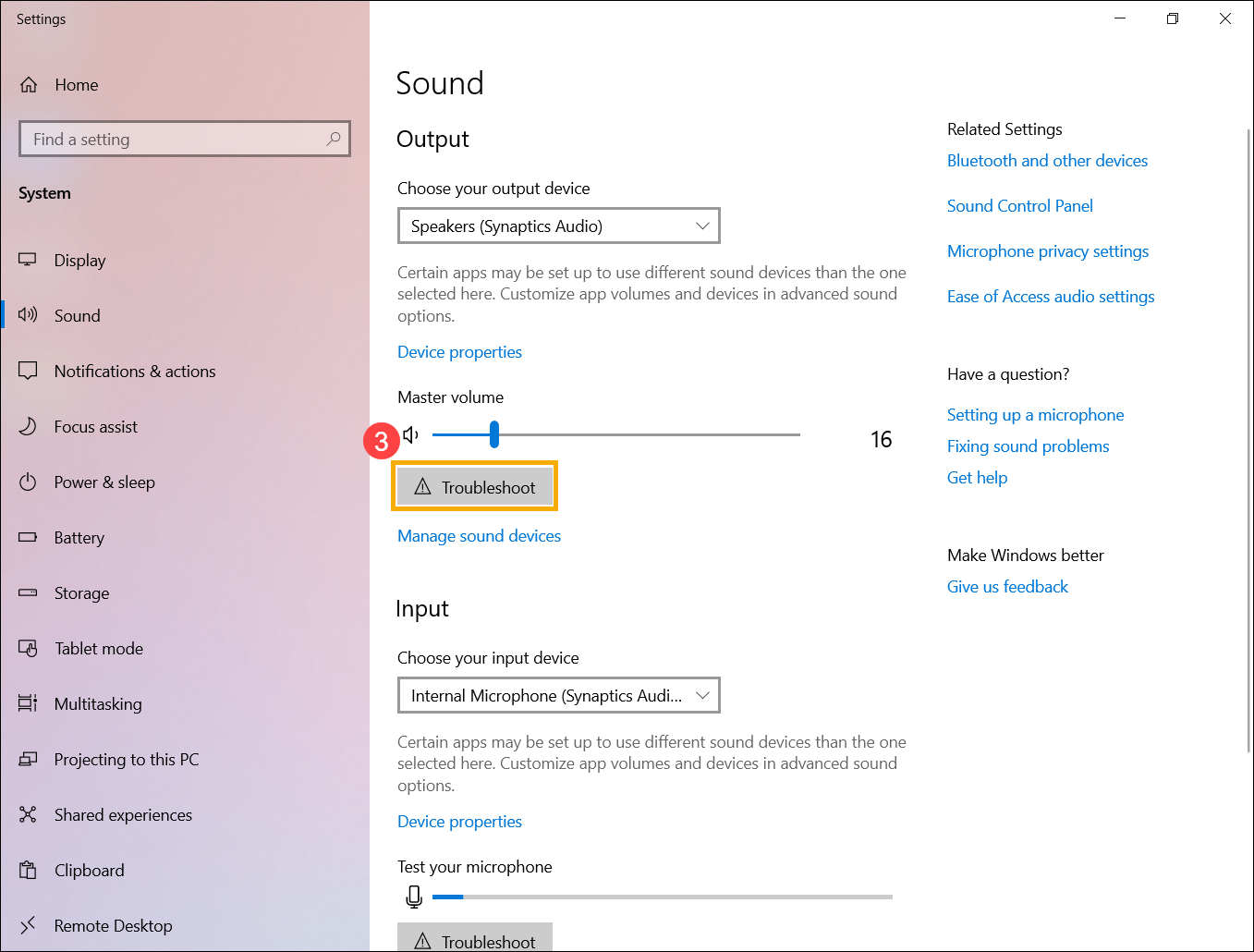Select the Sound speaker icon in sidebar
This screenshot has width=1254, height=952.
pos(27,315)
